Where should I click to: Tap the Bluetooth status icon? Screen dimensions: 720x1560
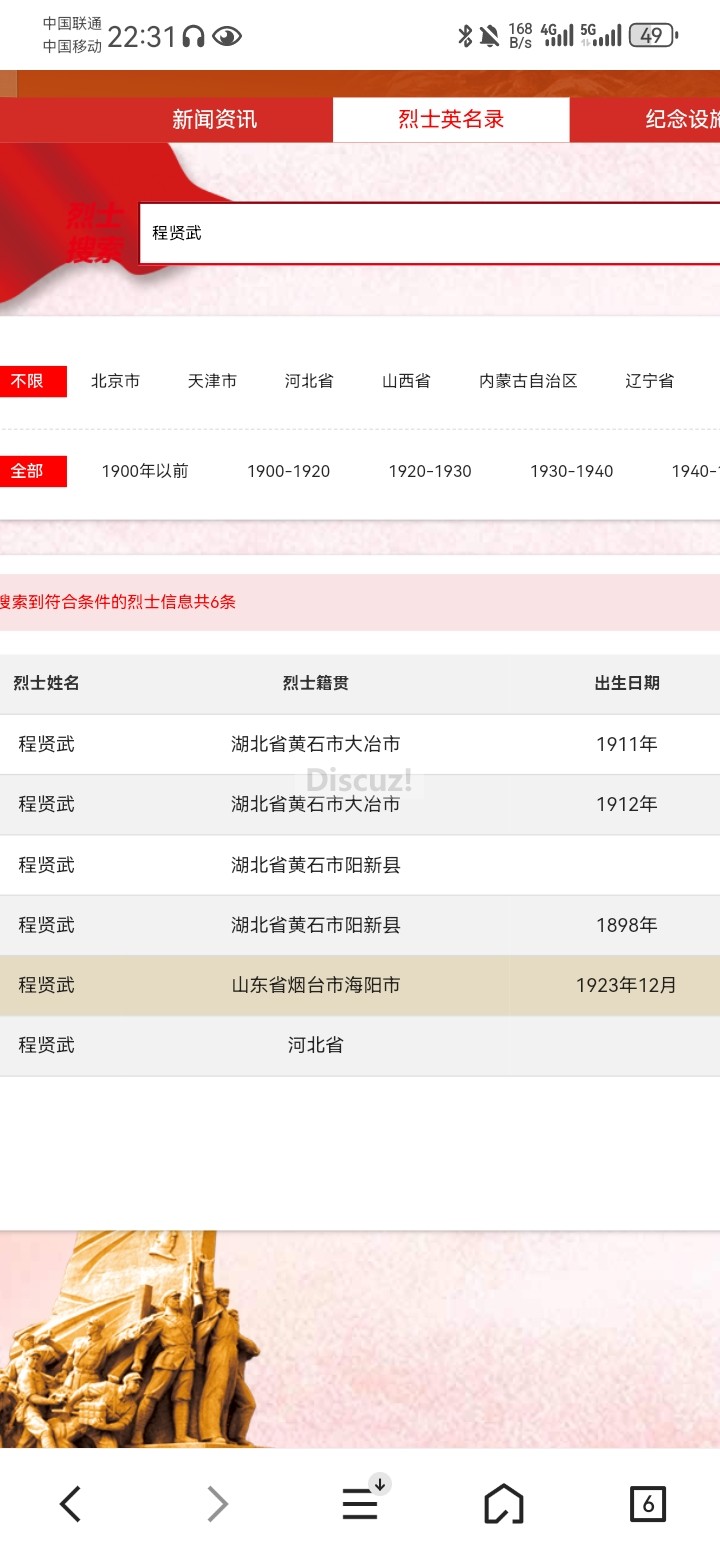464,37
